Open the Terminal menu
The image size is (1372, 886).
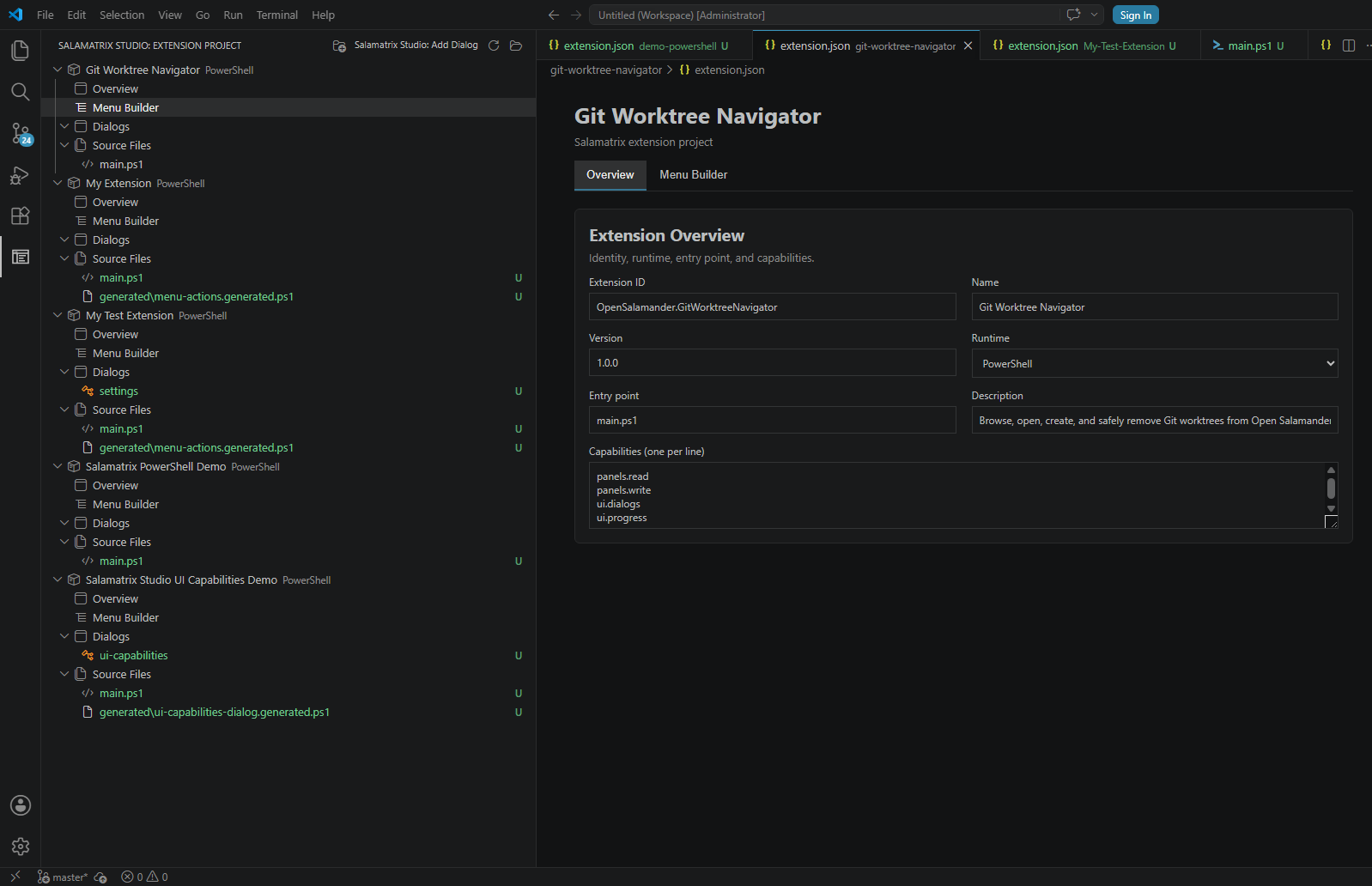tap(276, 15)
